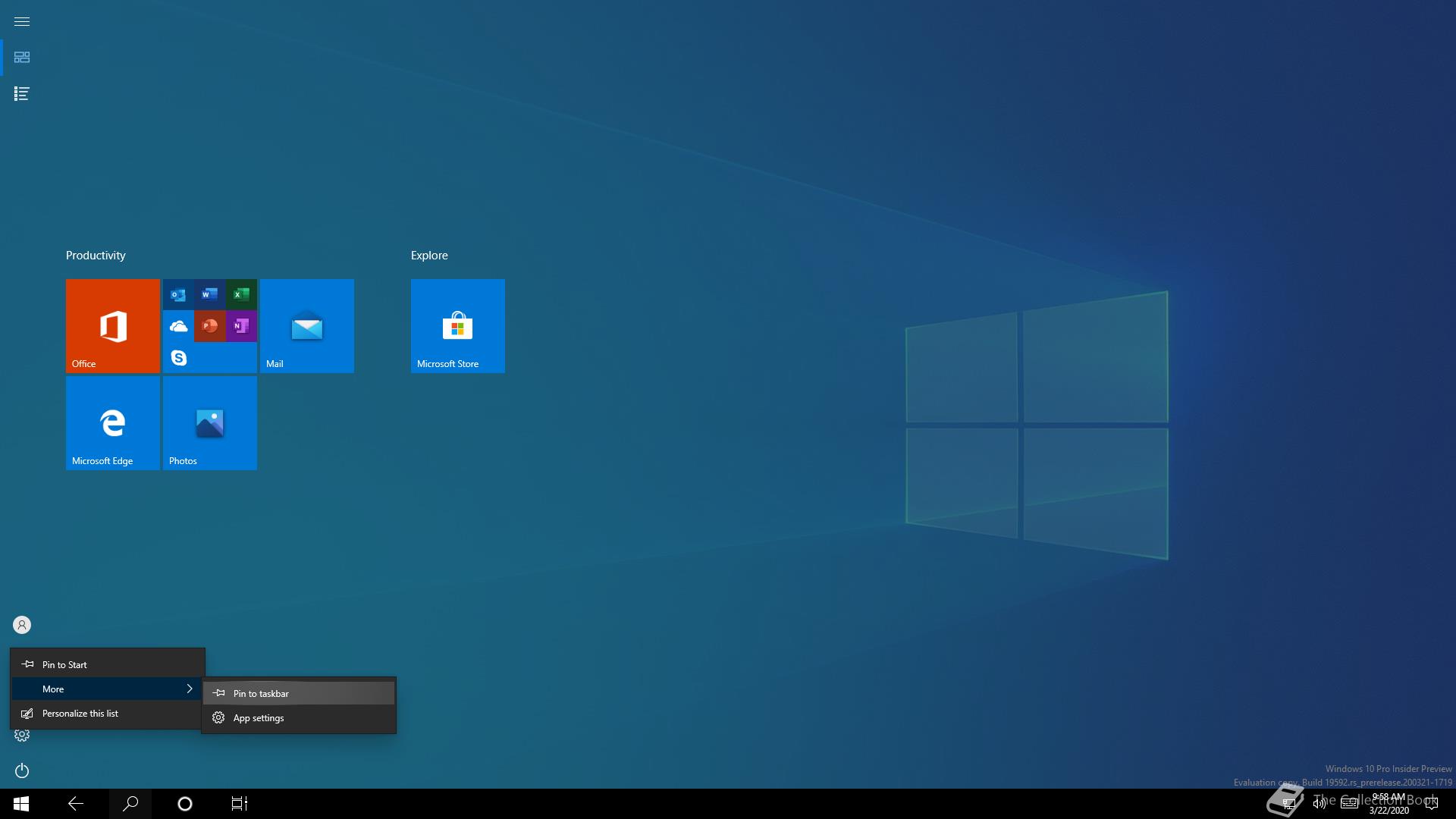This screenshot has height=819, width=1456.
Task: Select the Productivity group heading
Action: click(96, 256)
